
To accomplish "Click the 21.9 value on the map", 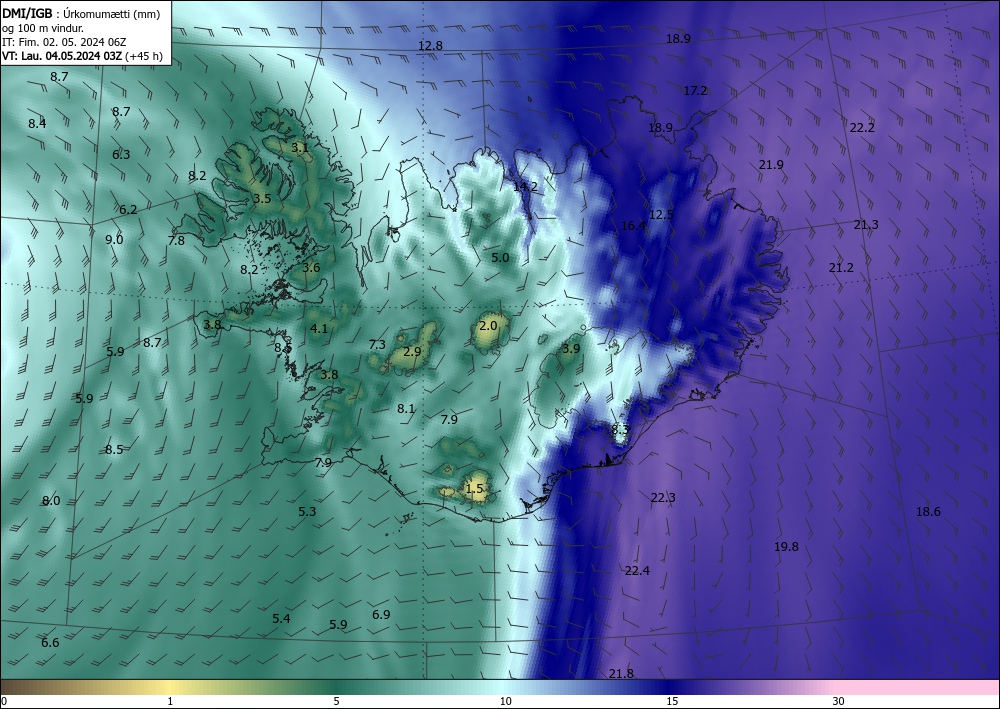I will (x=771, y=164).
